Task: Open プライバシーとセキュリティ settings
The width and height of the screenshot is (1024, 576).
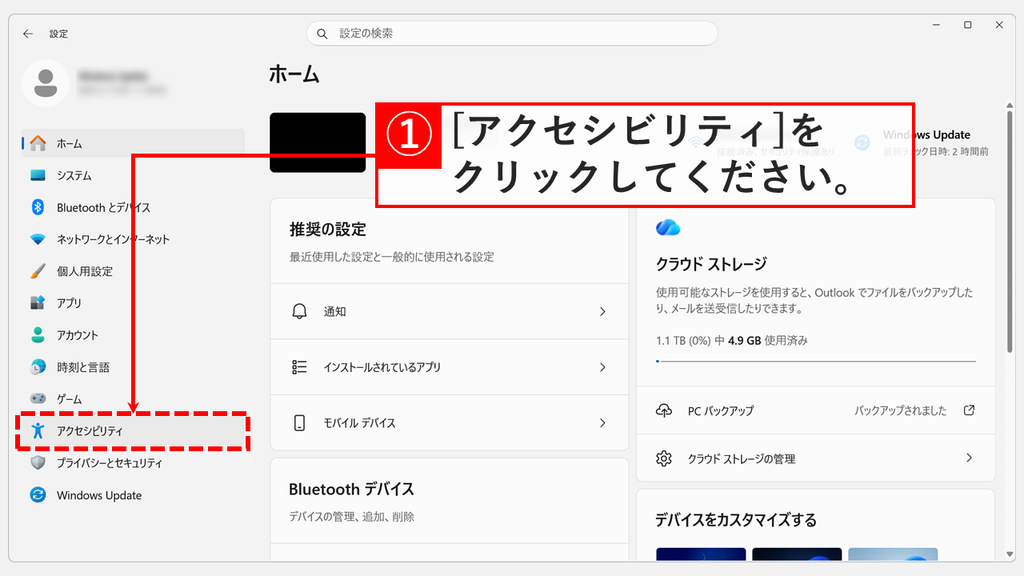Action: [x=133, y=462]
